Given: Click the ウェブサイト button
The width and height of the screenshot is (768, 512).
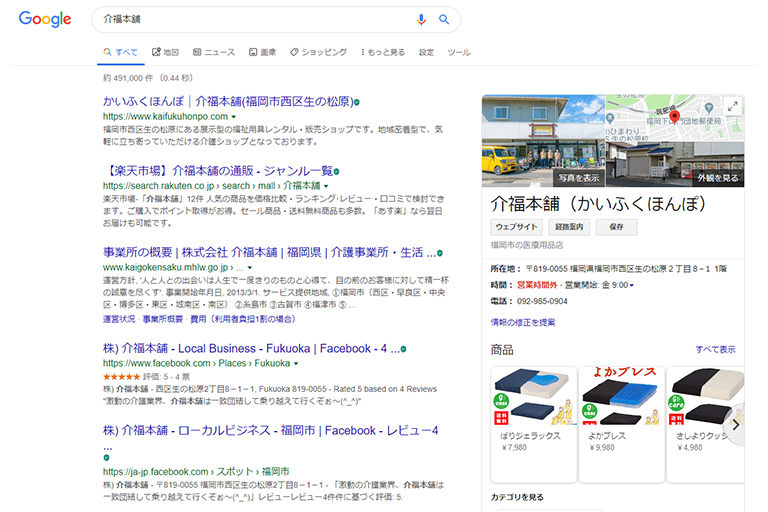Looking at the screenshot, I should pyautogui.click(x=517, y=227).
